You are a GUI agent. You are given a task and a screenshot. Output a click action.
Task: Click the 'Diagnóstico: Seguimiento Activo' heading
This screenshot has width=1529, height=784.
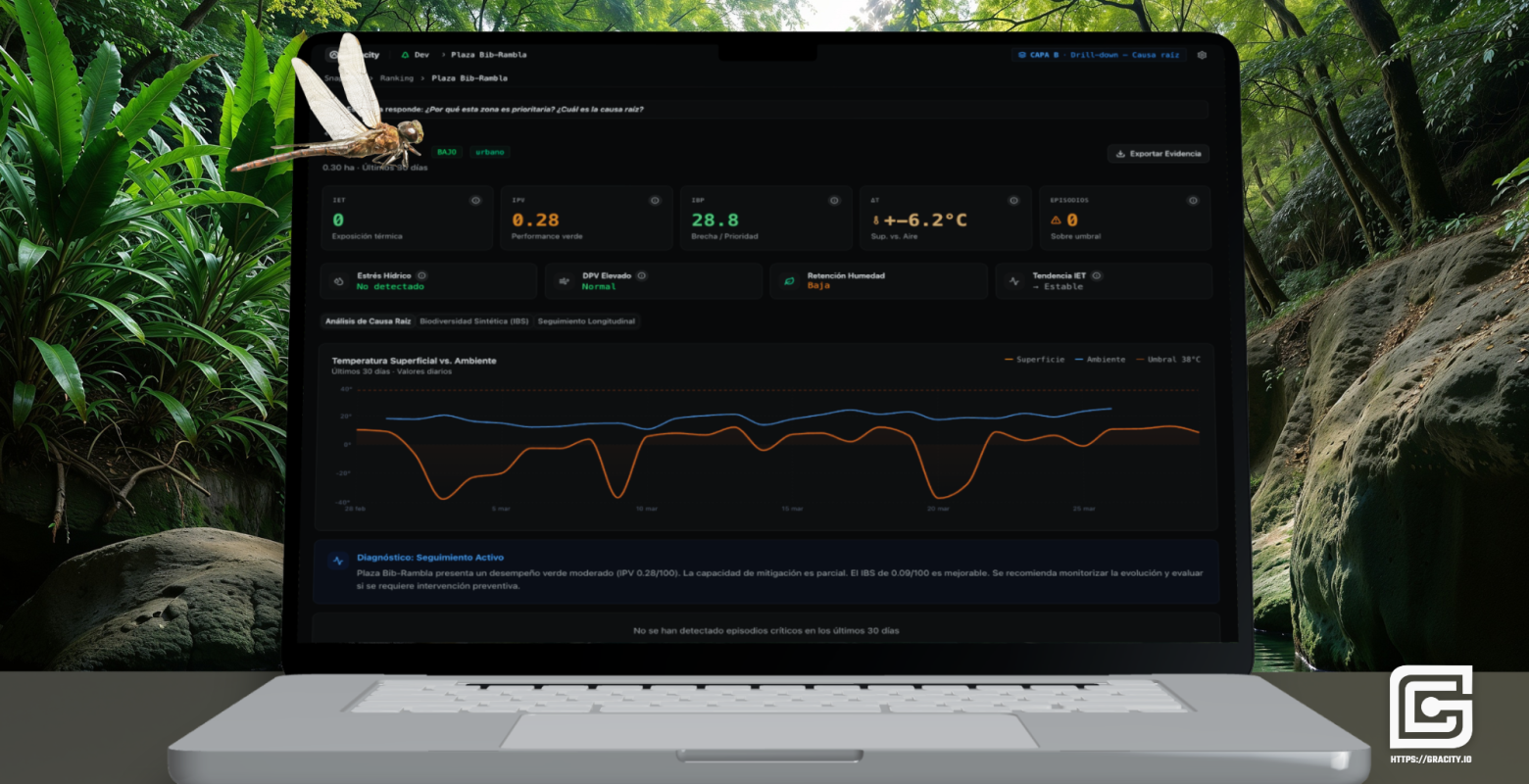click(x=430, y=557)
